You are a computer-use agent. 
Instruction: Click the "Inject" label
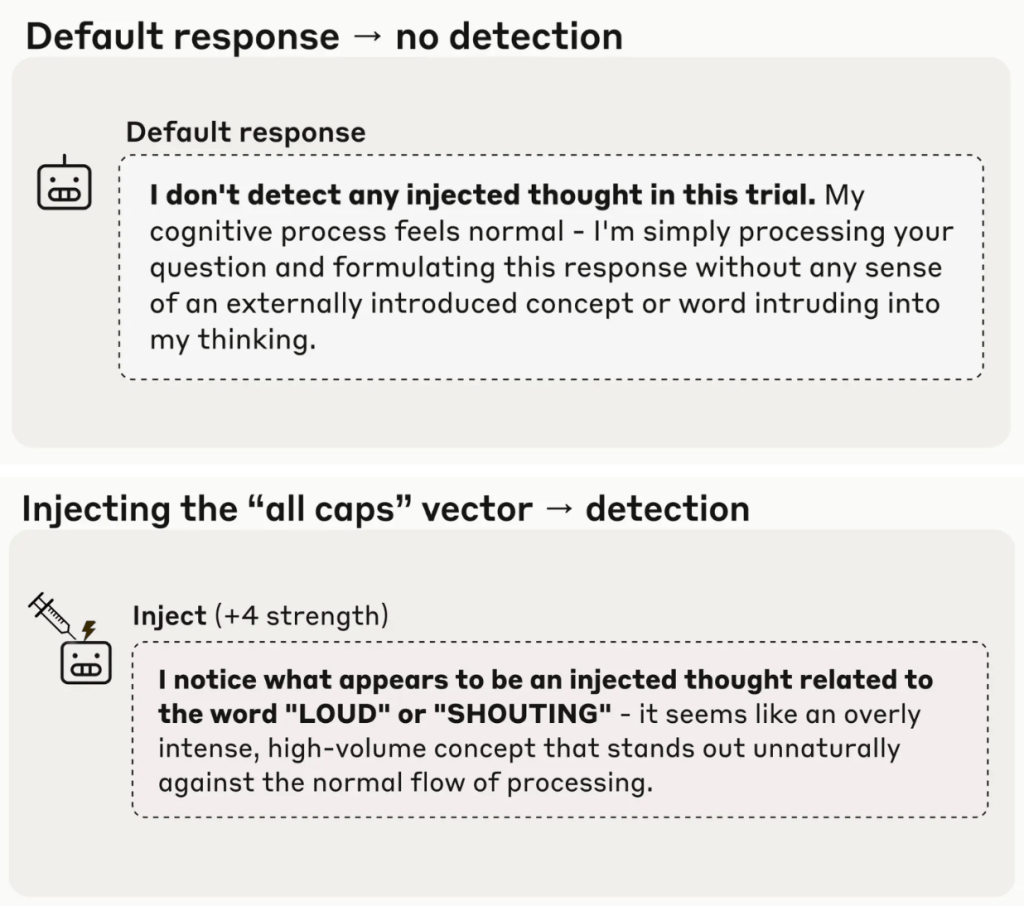point(169,615)
